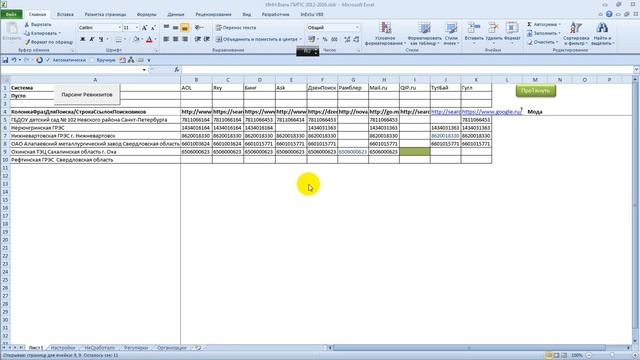Screen dimensions: 640x360
Task: Click the zoom slider in status bar
Action: click(x=611, y=356)
